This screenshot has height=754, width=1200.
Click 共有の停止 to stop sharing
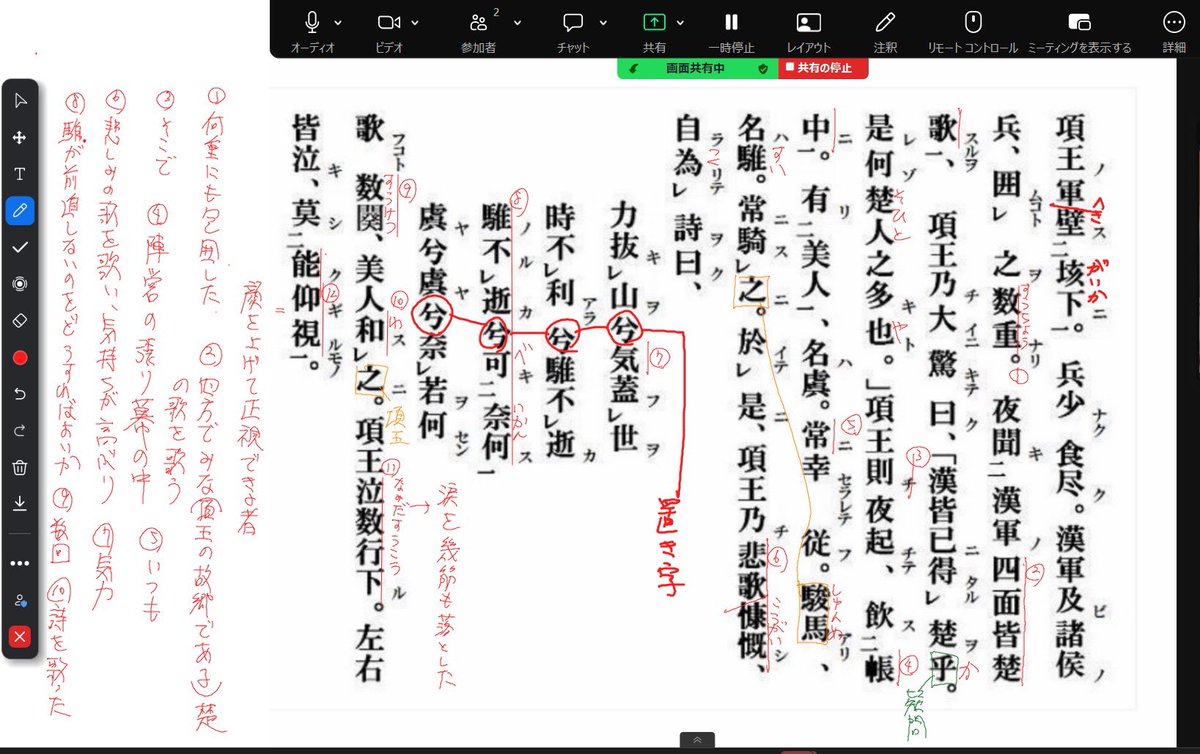pos(823,68)
